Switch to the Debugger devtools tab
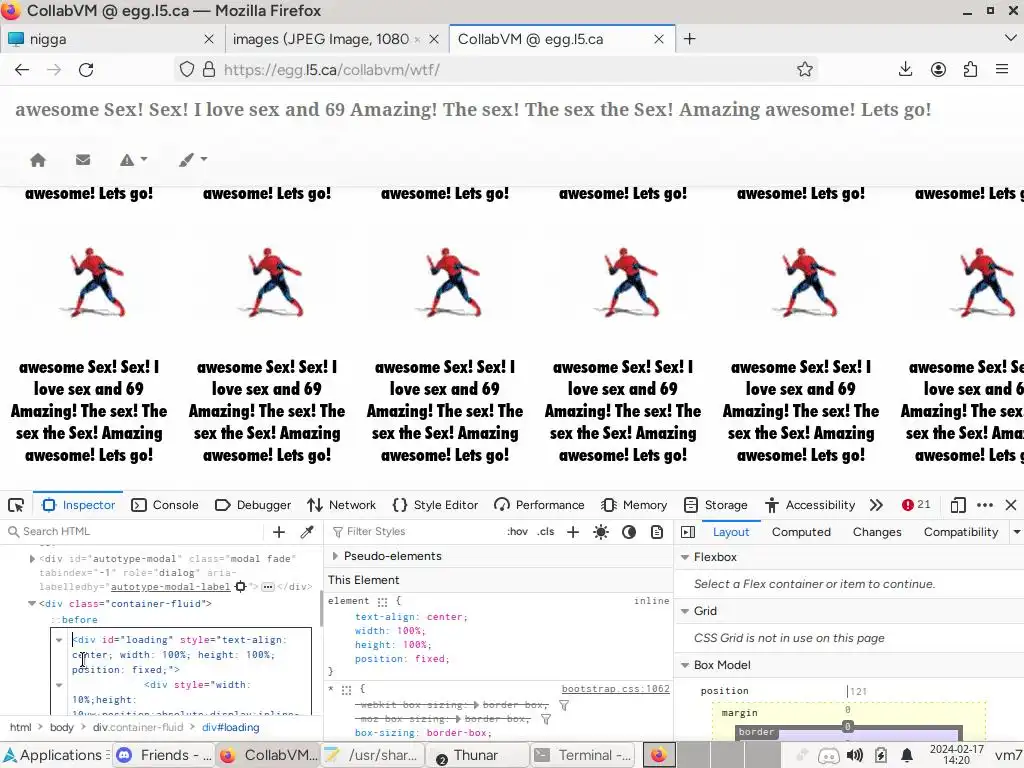The width and height of the screenshot is (1024, 768). 253,505
